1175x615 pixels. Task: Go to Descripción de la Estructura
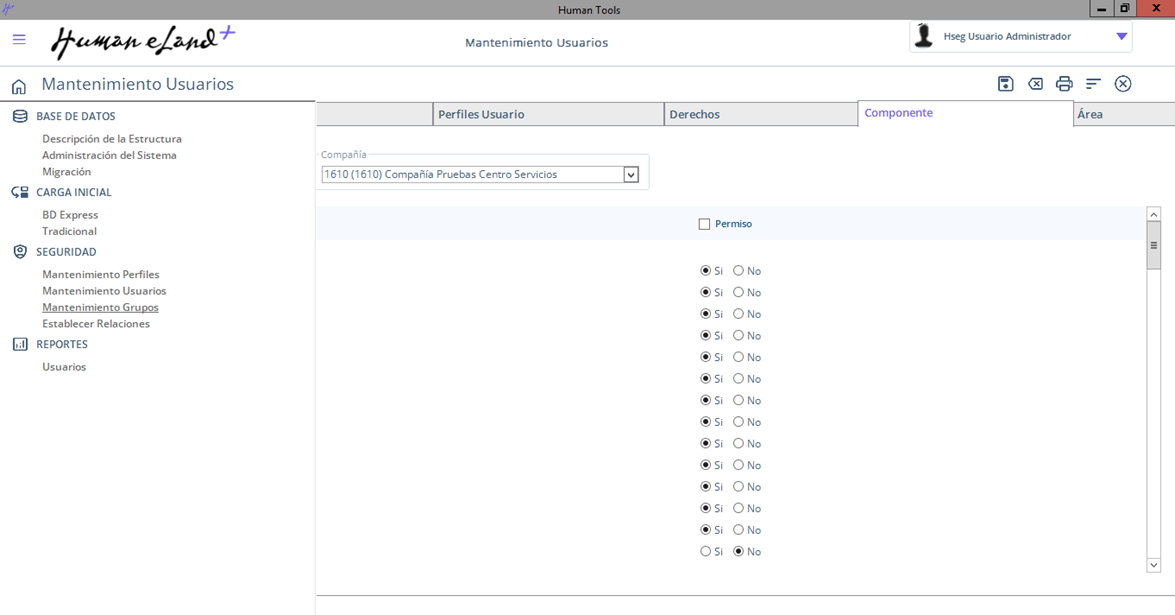point(112,139)
